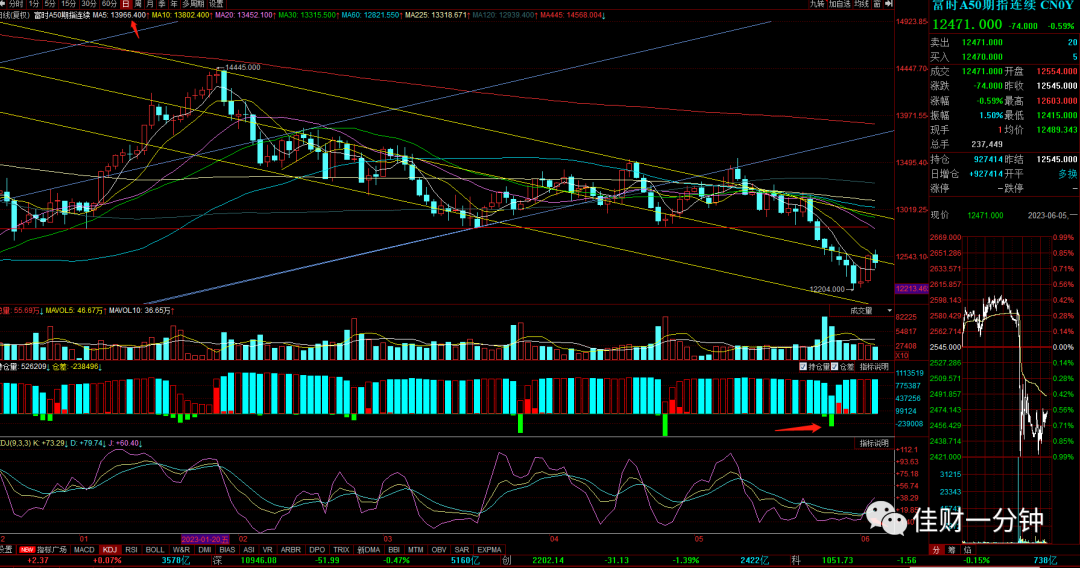The height and width of the screenshot is (568, 1080).
Task: Open the 设置 settings menu at top
Action: (x=216, y=4)
